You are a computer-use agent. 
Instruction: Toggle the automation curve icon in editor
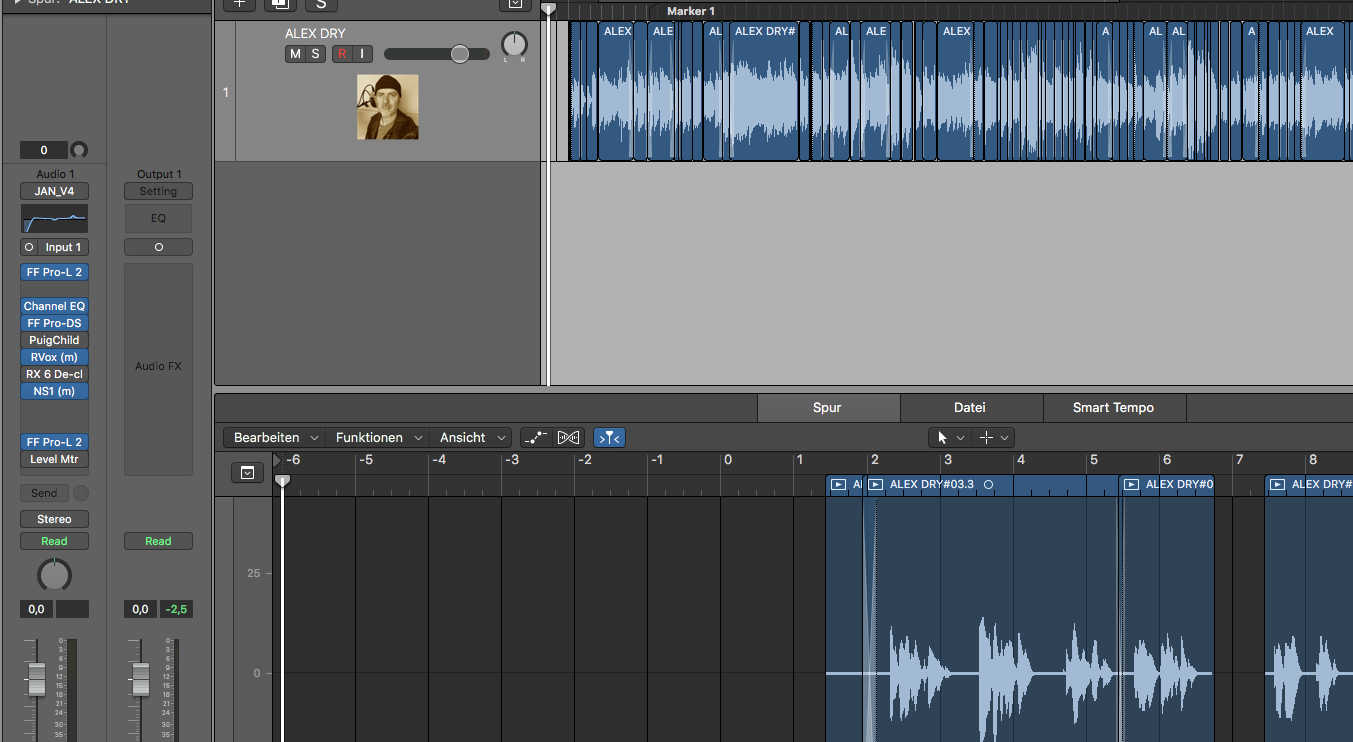click(x=536, y=437)
